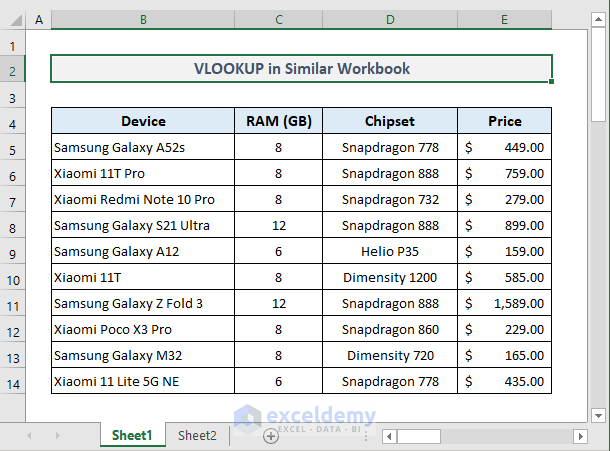
Task: Select column C header
Action: click(279, 19)
